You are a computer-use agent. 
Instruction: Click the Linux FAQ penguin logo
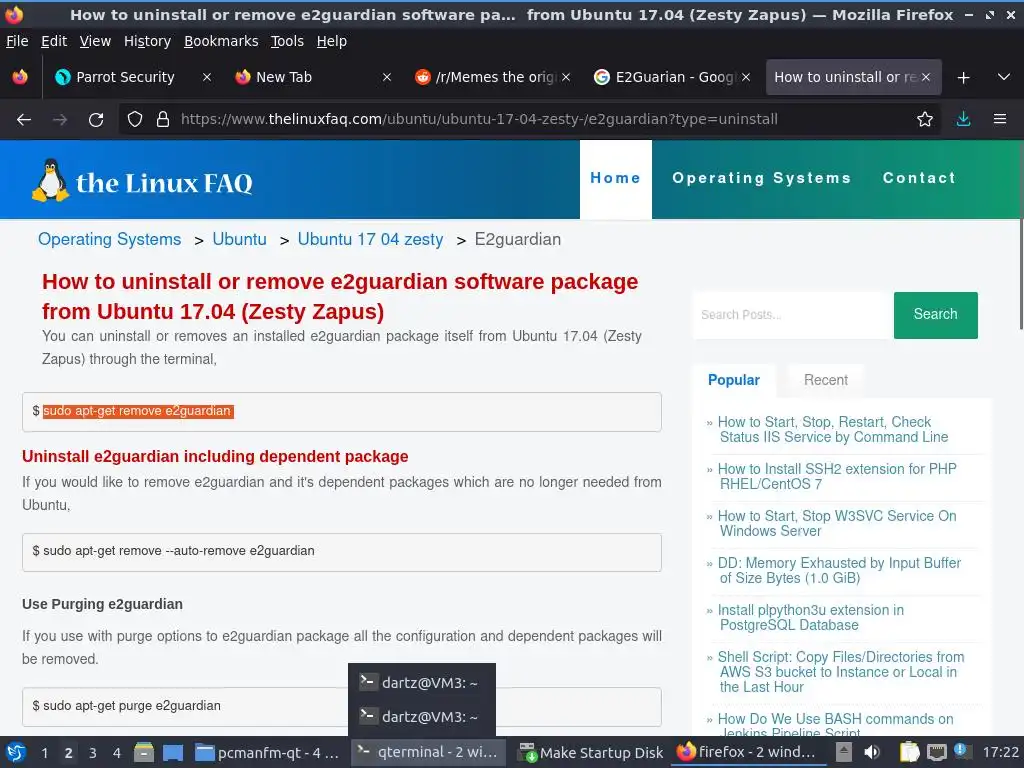click(142, 181)
